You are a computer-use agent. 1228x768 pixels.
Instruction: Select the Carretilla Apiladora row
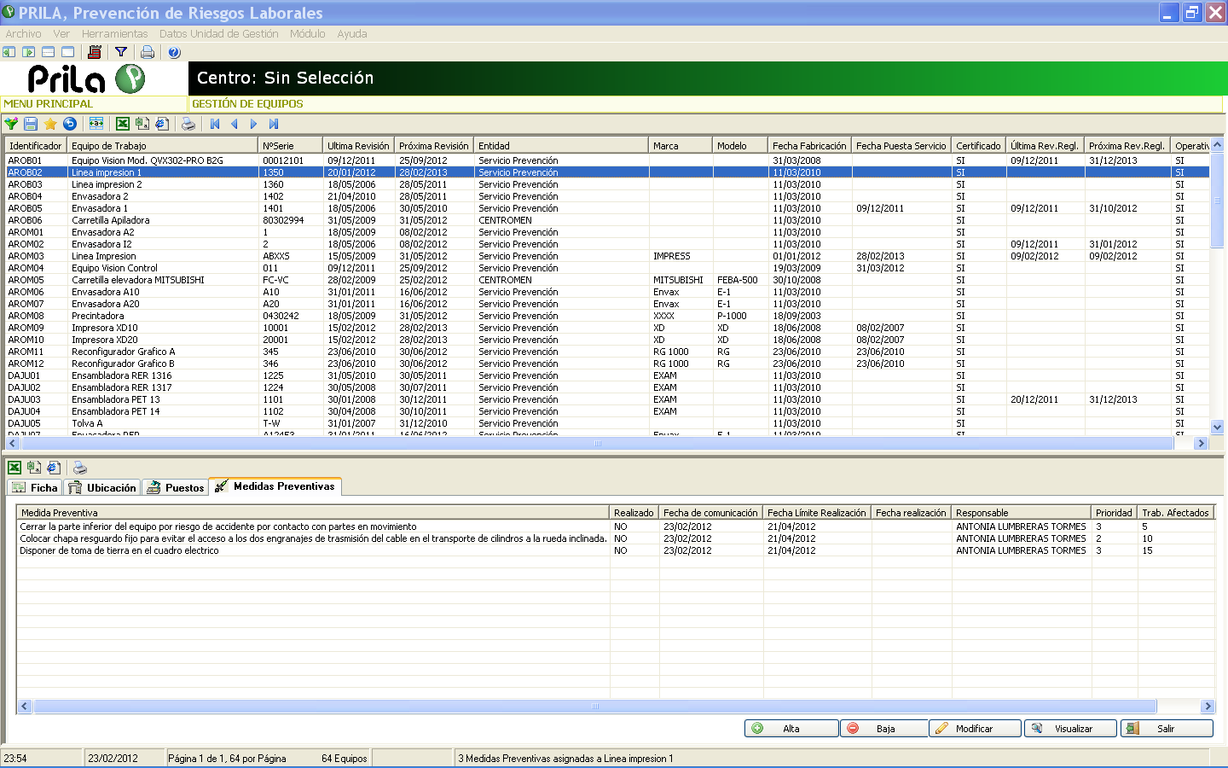pyautogui.click(x=110, y=220)
